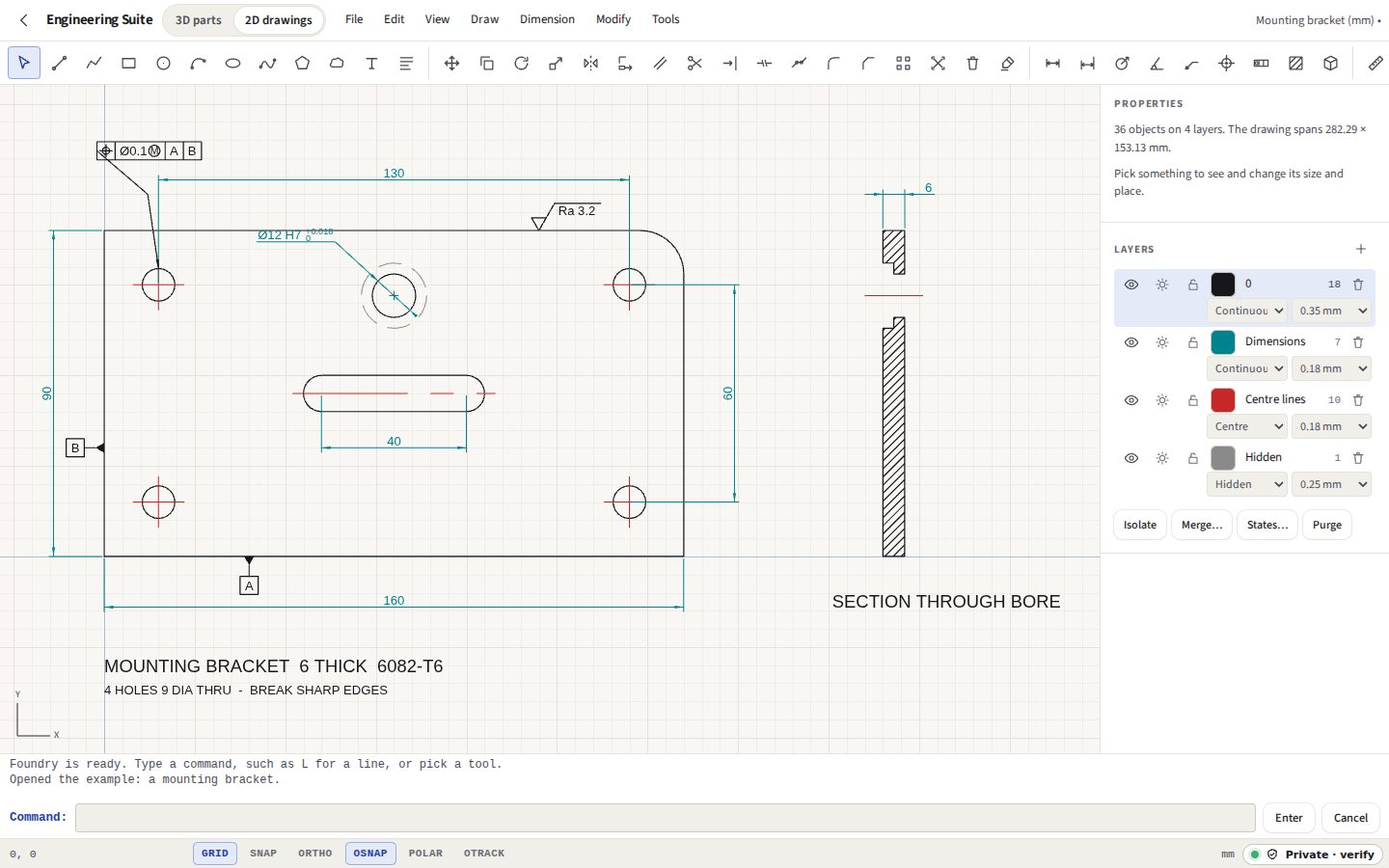
Task: Click the Purge button
Action: coord(1327,525)
